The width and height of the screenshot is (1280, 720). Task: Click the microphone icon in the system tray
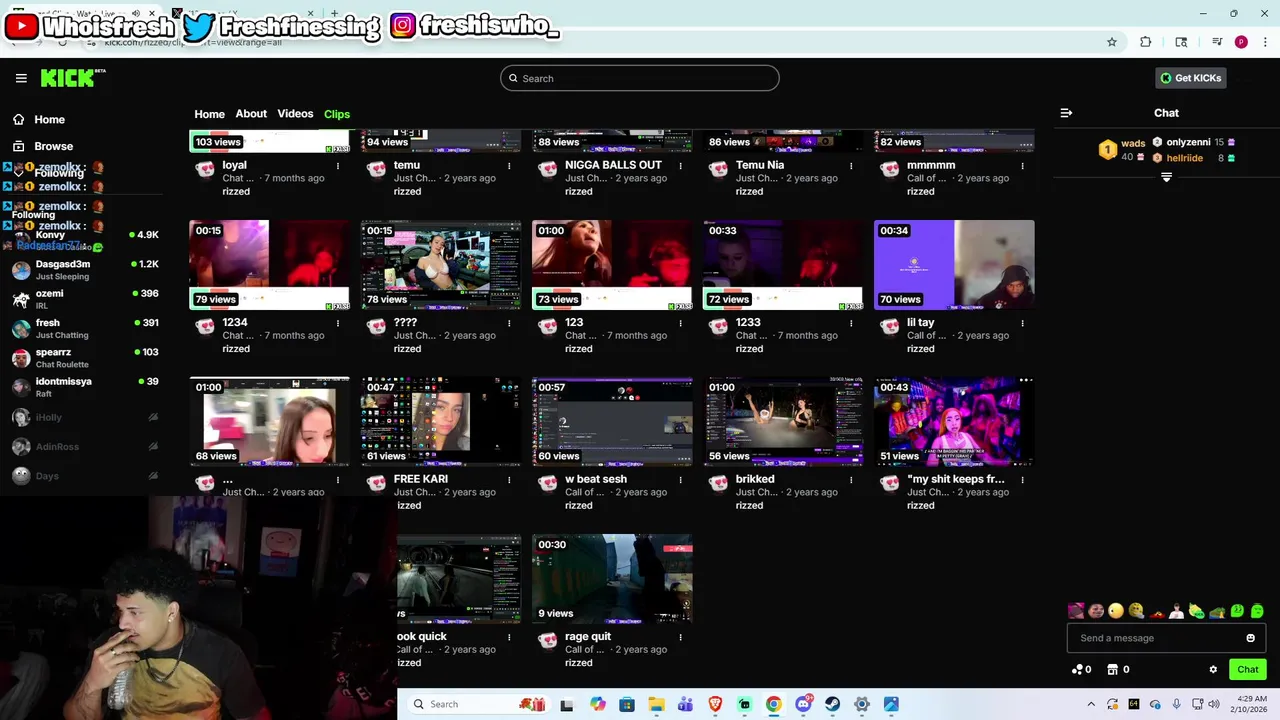(x=1176, y=704)
